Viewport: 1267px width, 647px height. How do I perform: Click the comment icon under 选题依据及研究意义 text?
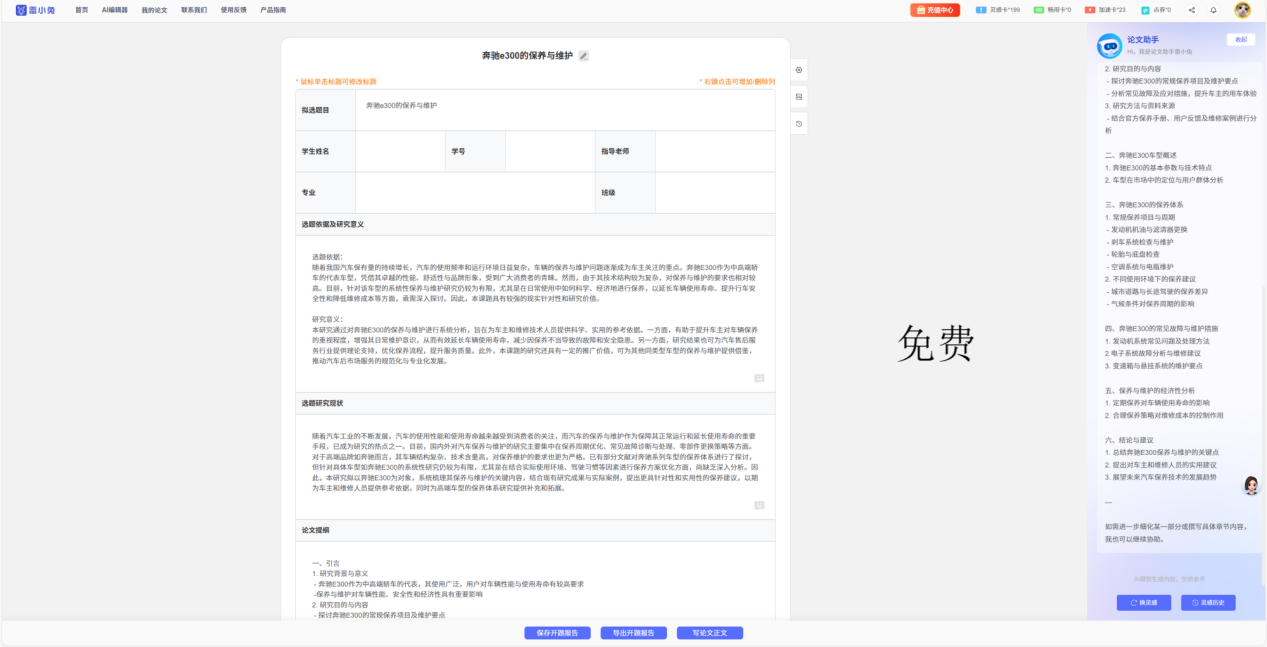(759, 378)
